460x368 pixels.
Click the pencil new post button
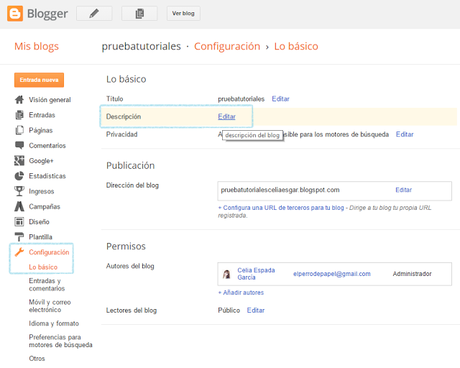coord(94,13)
